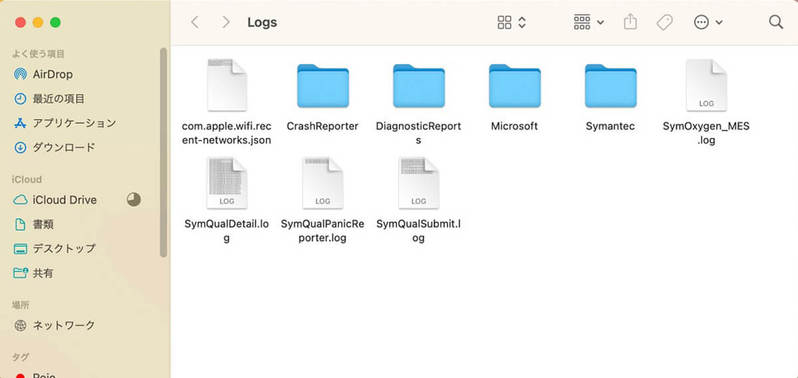Click the iCloud Drive storage pie indicator
This screenshot has width=798, height=378.
(x=134, y=199)
